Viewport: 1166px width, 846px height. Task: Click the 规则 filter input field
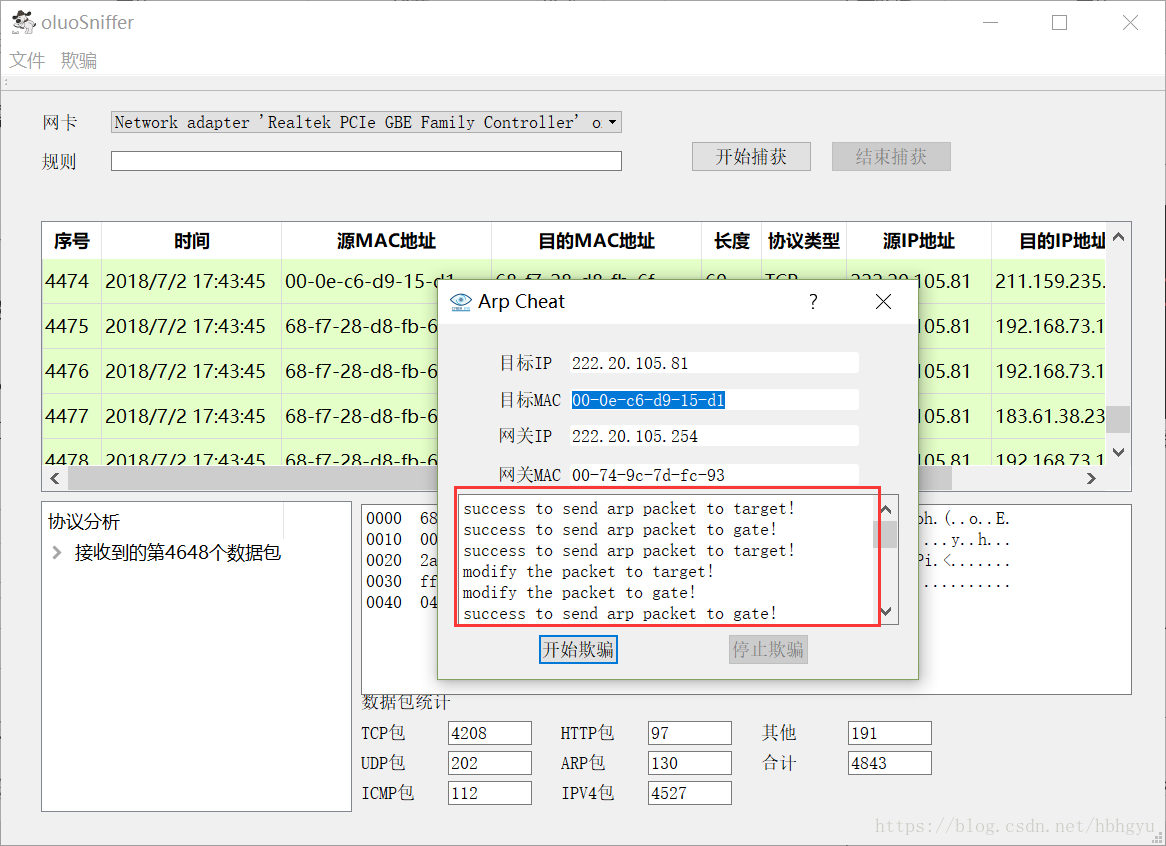[x=366, y=161]
